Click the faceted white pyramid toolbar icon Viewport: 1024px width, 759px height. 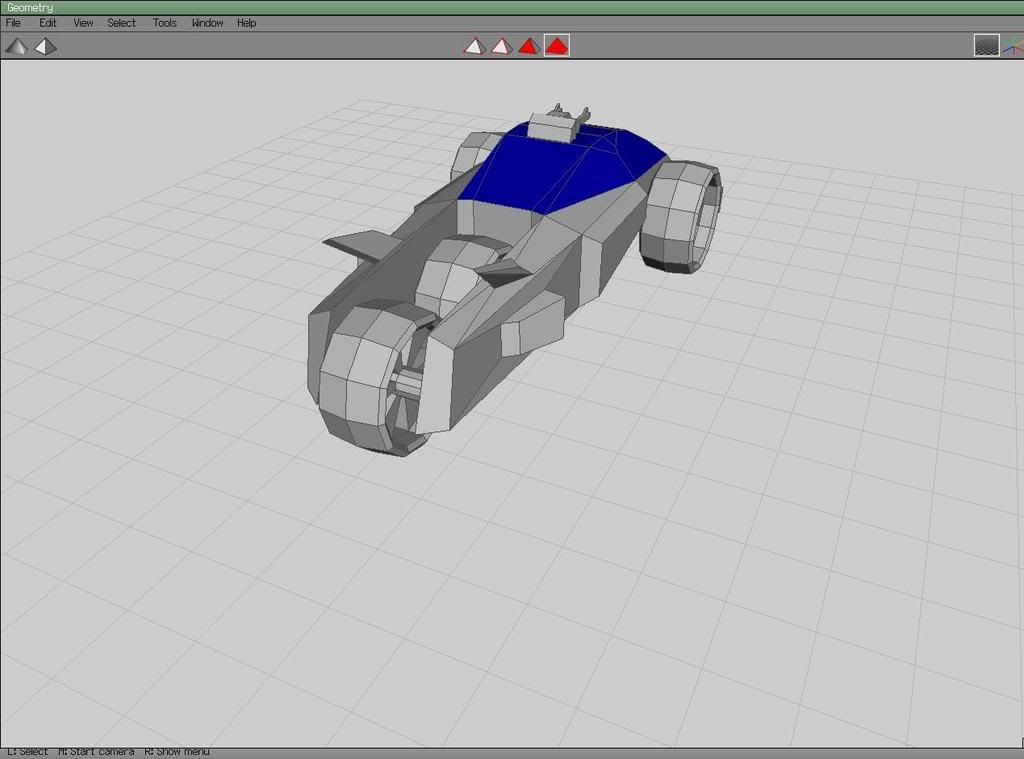46,46
